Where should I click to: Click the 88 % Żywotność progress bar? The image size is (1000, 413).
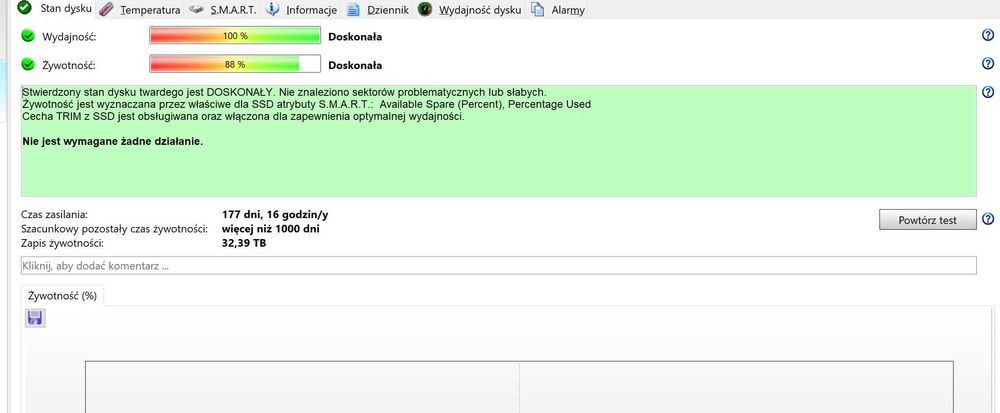coord(235,64)
